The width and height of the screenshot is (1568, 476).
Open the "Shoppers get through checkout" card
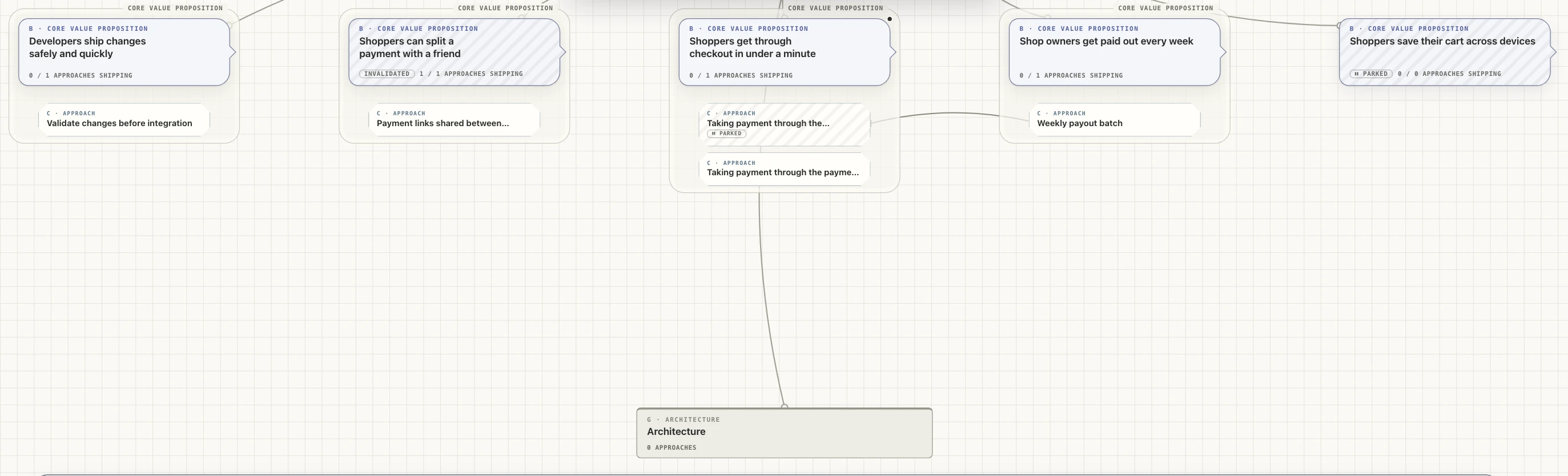pos(784,52)
